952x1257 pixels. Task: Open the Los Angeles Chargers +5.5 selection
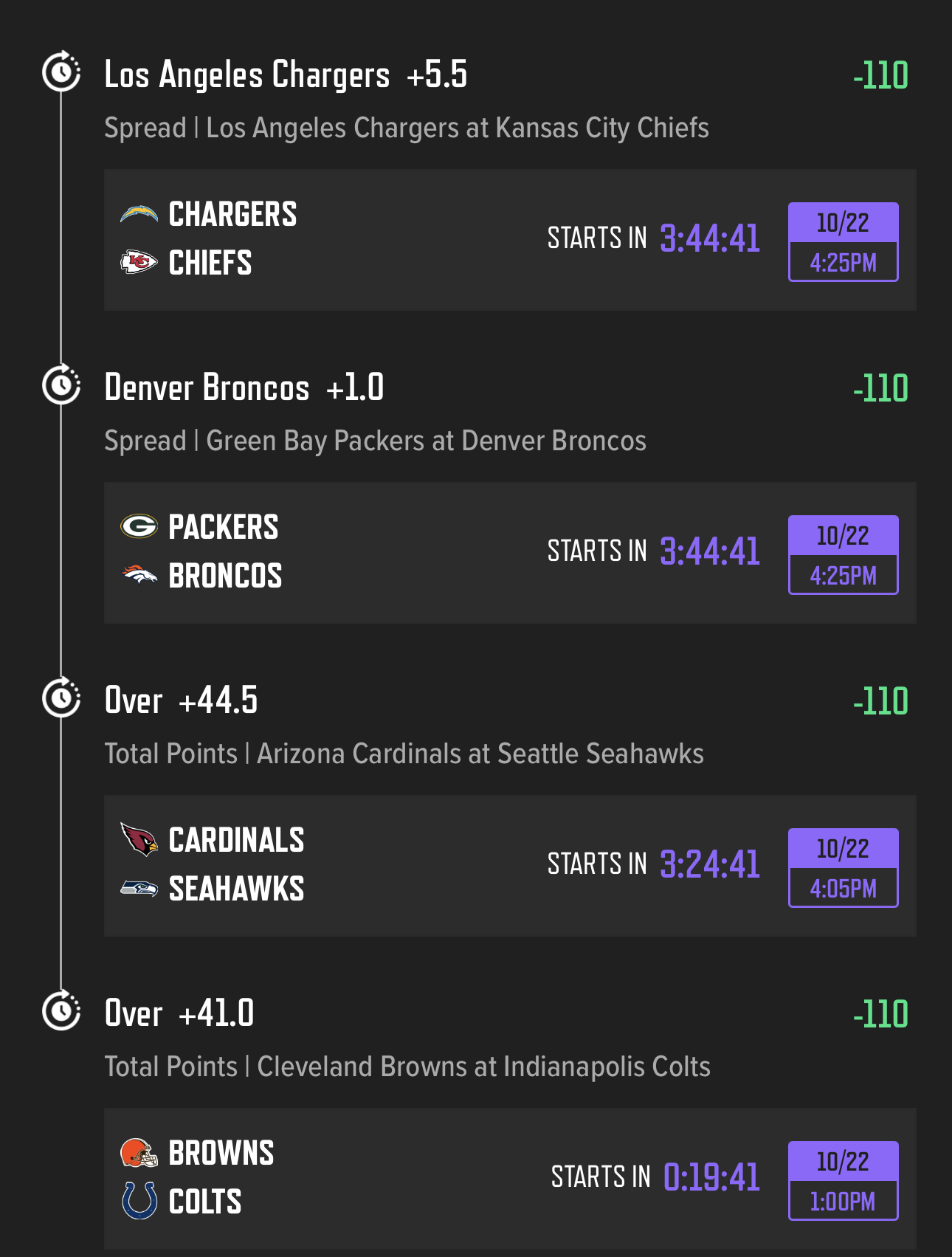[286, 75]
